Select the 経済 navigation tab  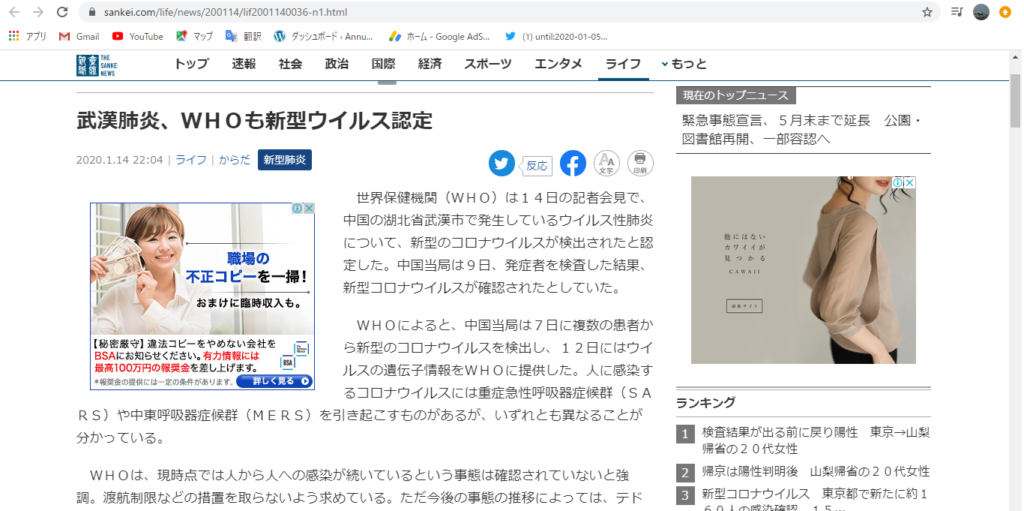click(430, 64)
